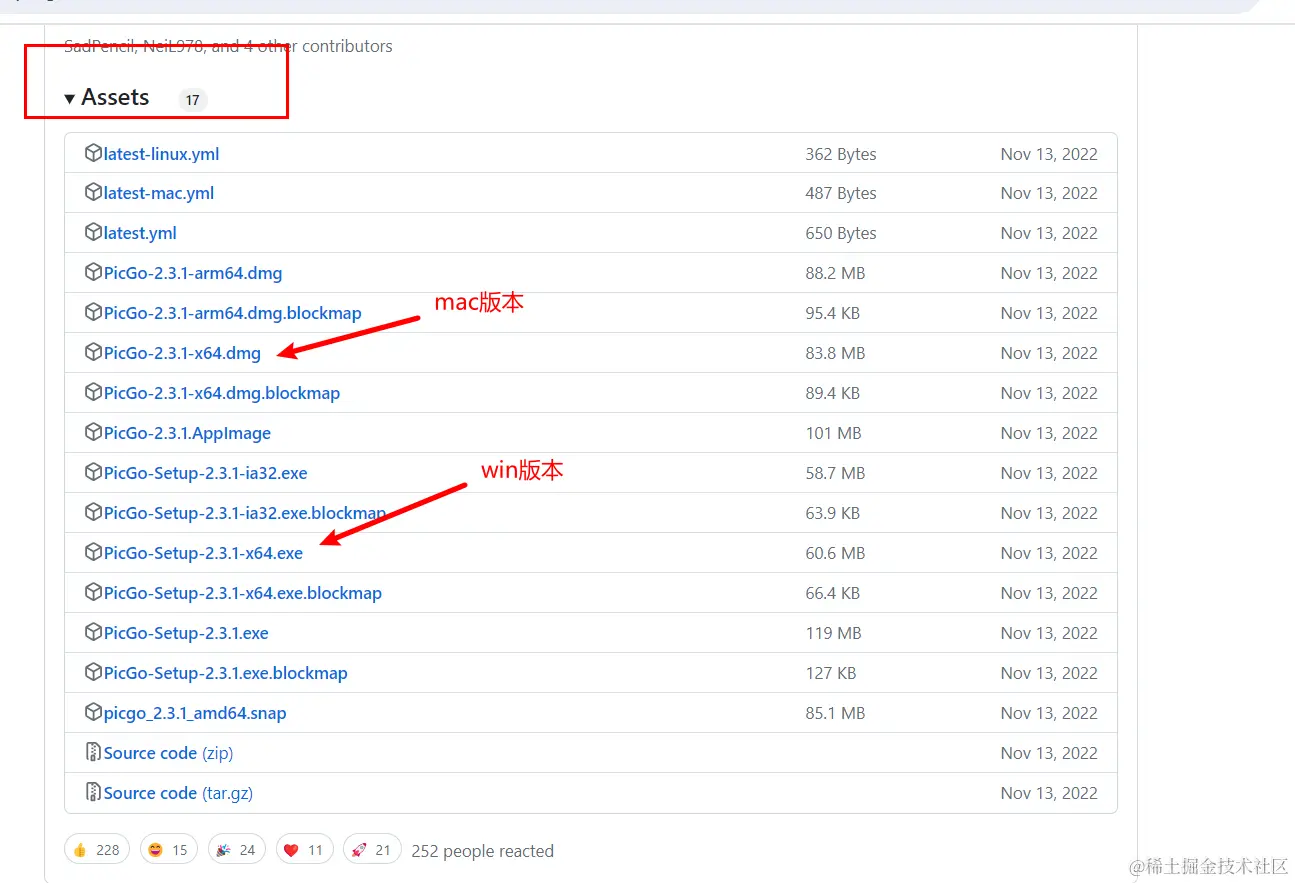Click the package icon beside PicGo-Setup-2.3.1-x64.exe.blockmap

(x=93, y=593)
